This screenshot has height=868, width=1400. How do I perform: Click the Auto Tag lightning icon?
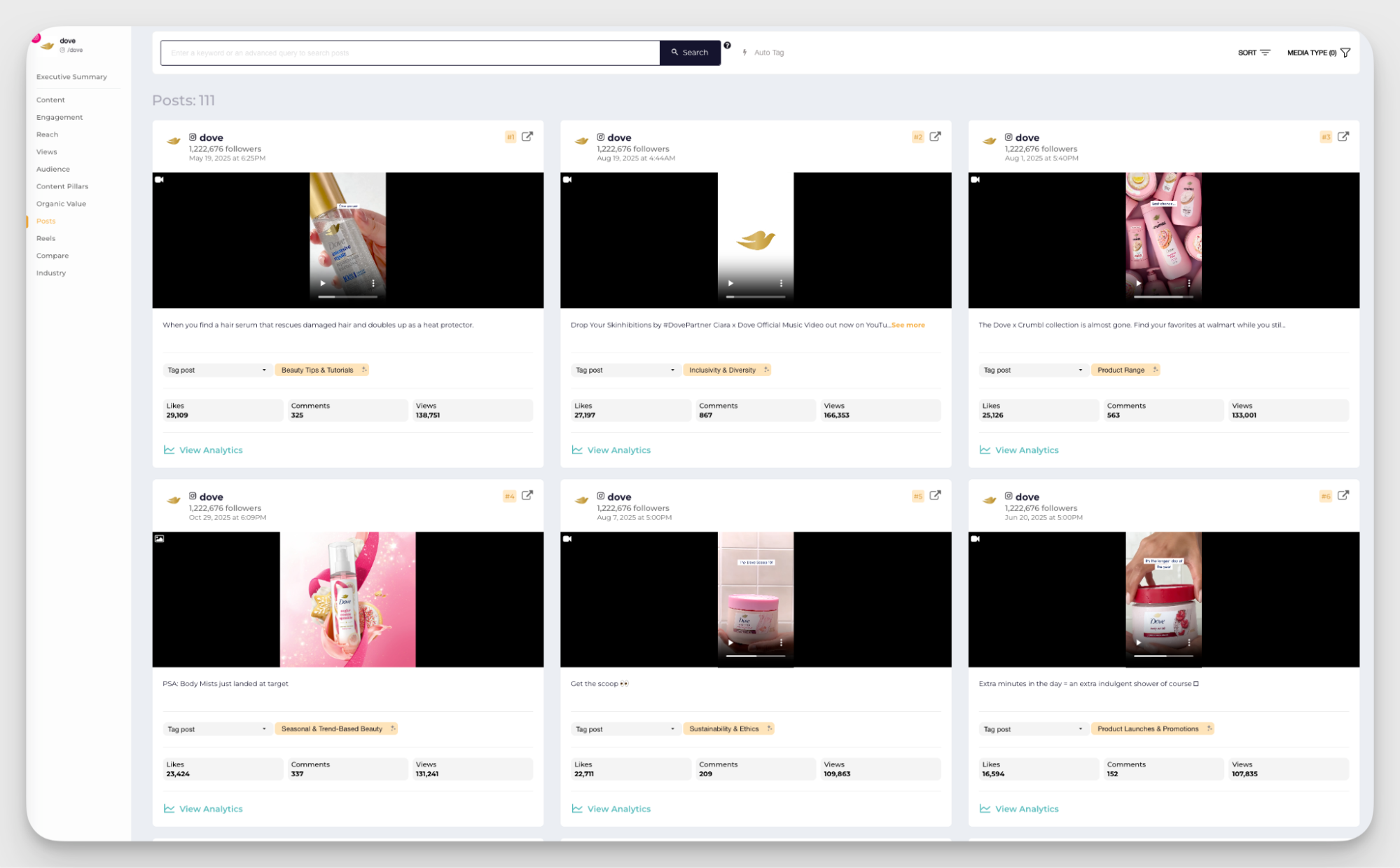[744, 53]
